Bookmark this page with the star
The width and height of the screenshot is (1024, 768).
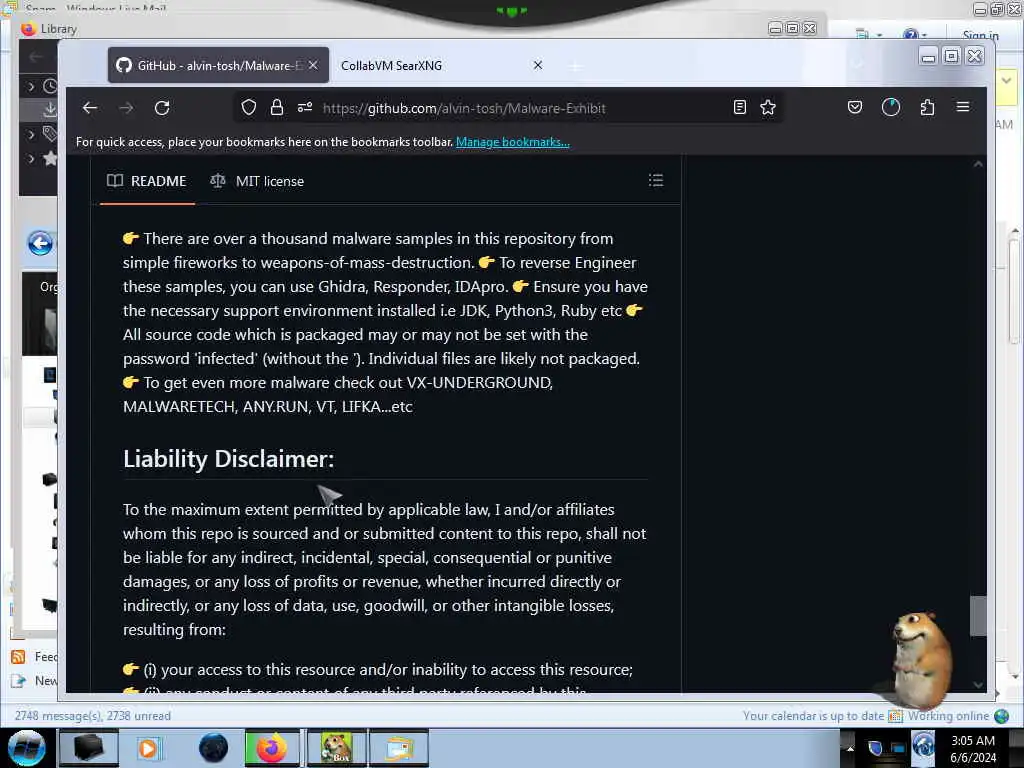768,108
